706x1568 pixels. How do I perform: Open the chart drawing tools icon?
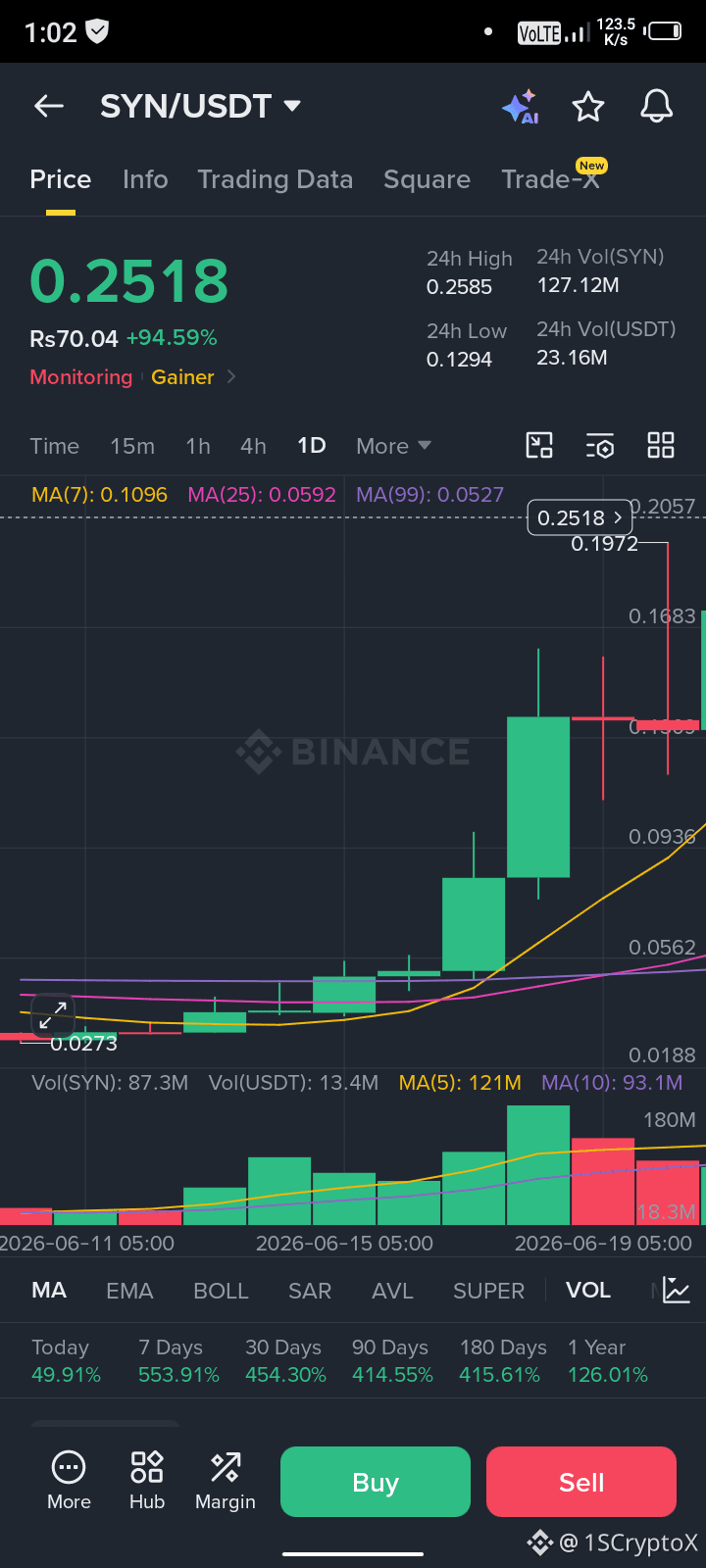pyautogui.click(x=539, y=445)
